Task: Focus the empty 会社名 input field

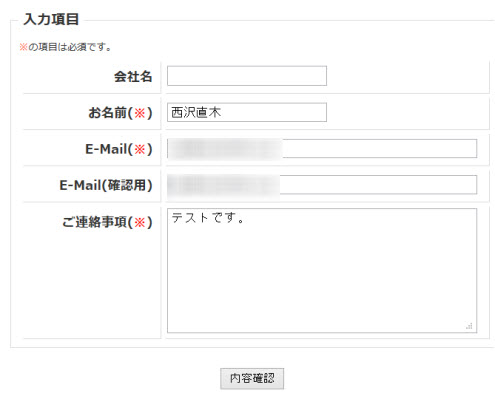Action: [x=247, y=76]
